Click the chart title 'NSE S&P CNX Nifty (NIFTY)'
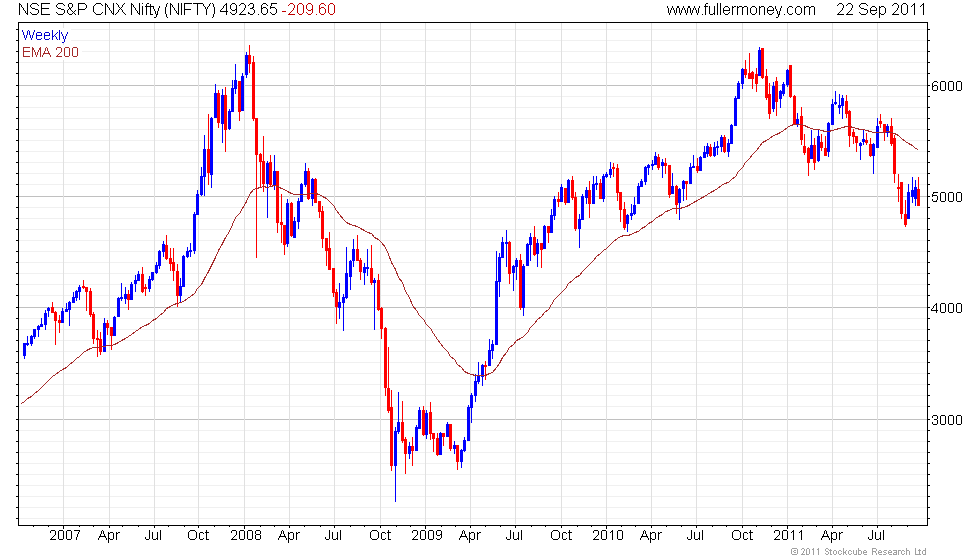The width and height of the screenshot is (980, 560). coord(117,10)
